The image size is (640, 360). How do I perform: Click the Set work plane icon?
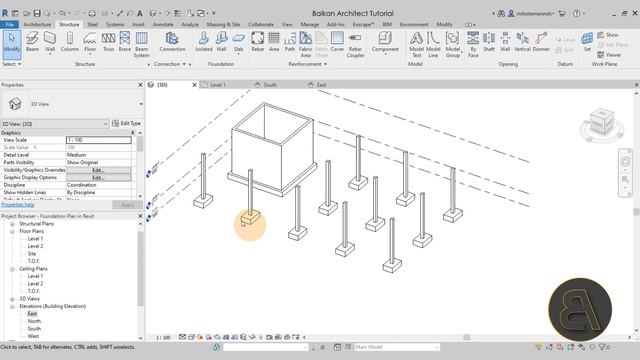tap(587, 42)
